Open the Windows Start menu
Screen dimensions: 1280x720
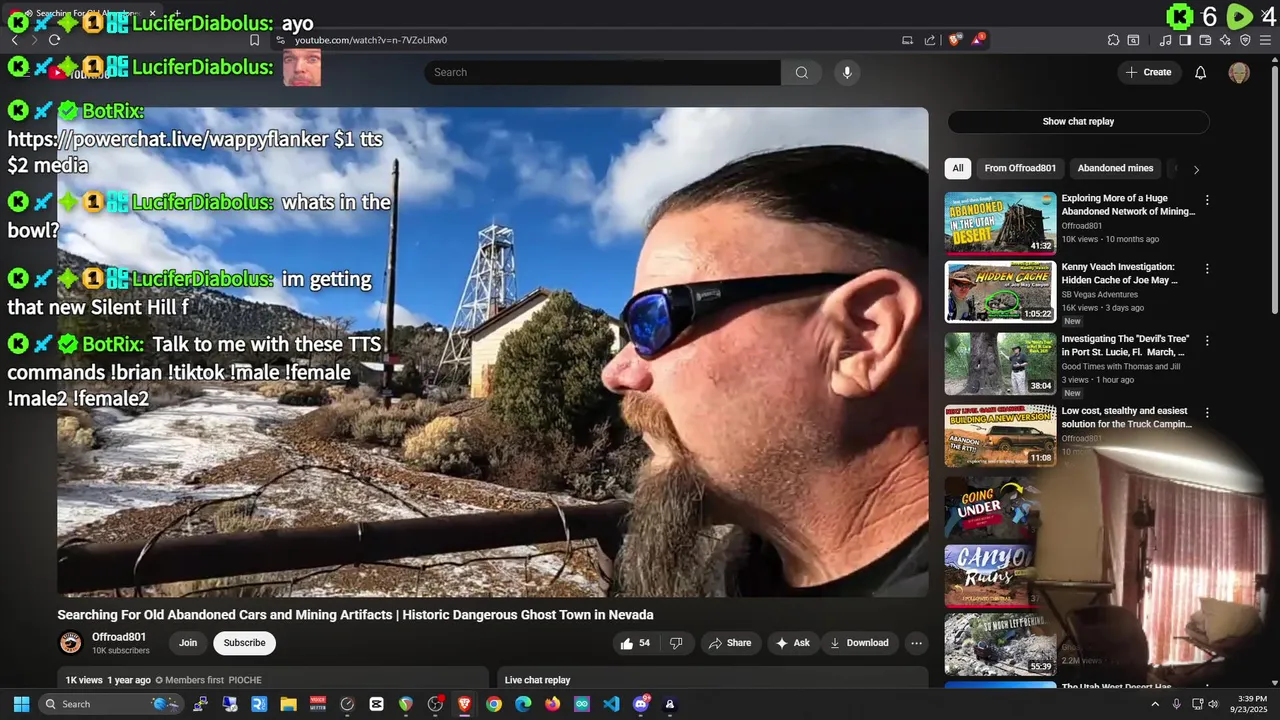click(21, 704)
